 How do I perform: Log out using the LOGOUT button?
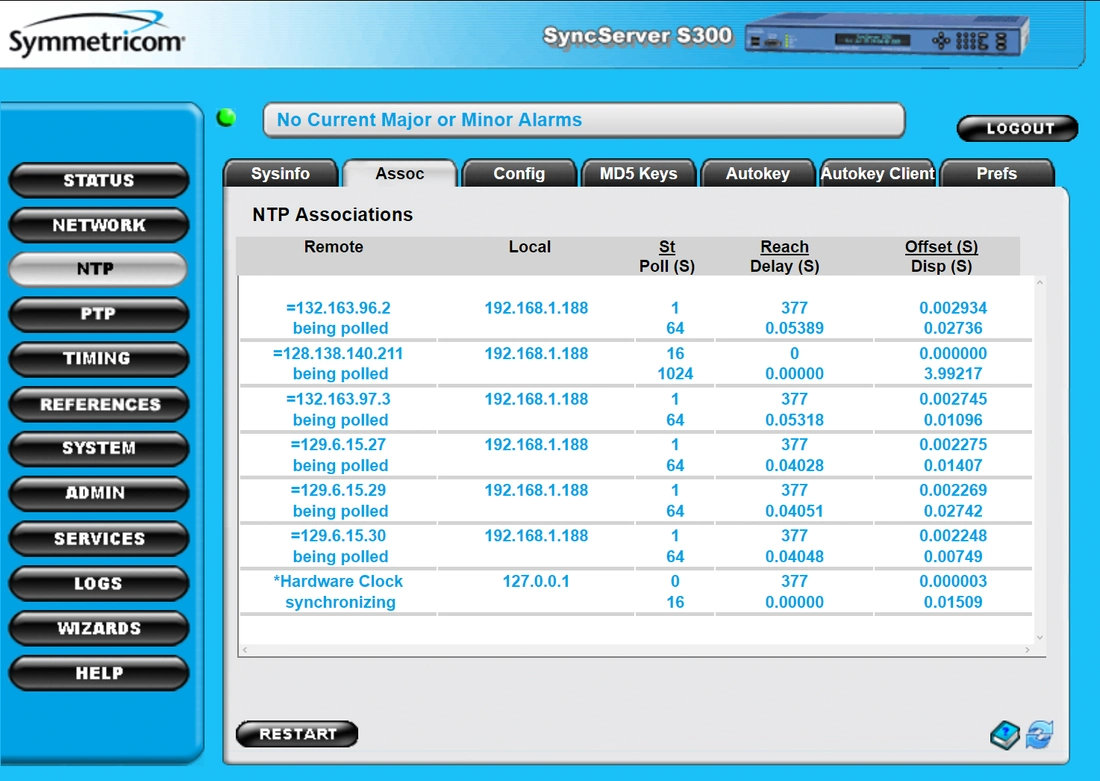(x=1017, y=128)
